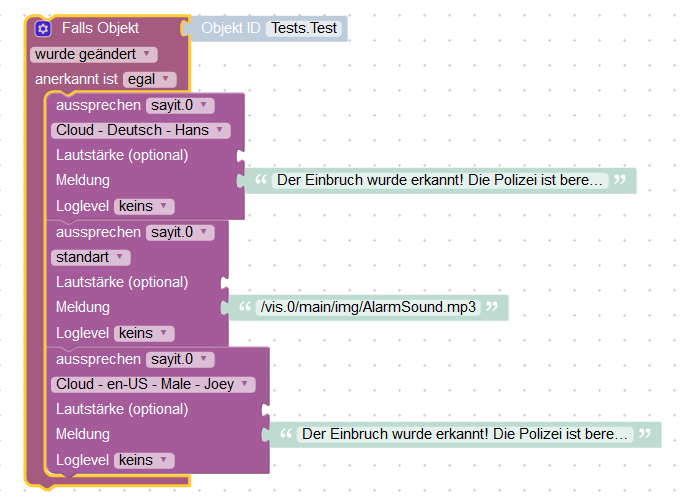This screenshot has height=503, width=683.
Task: Edit the Meldung text attached to the Joey voice block
Action: point(465,435)
